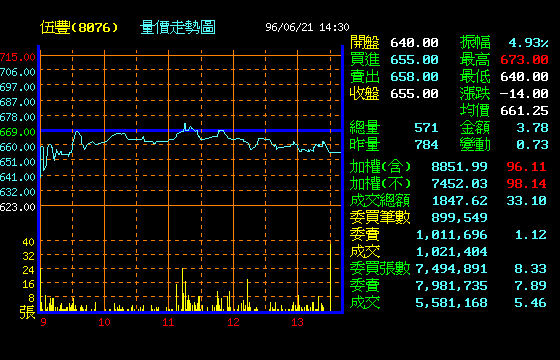The image size is (560, 360).
Task: Select the 715.00 price axis label
Action: tap(18, 57)
